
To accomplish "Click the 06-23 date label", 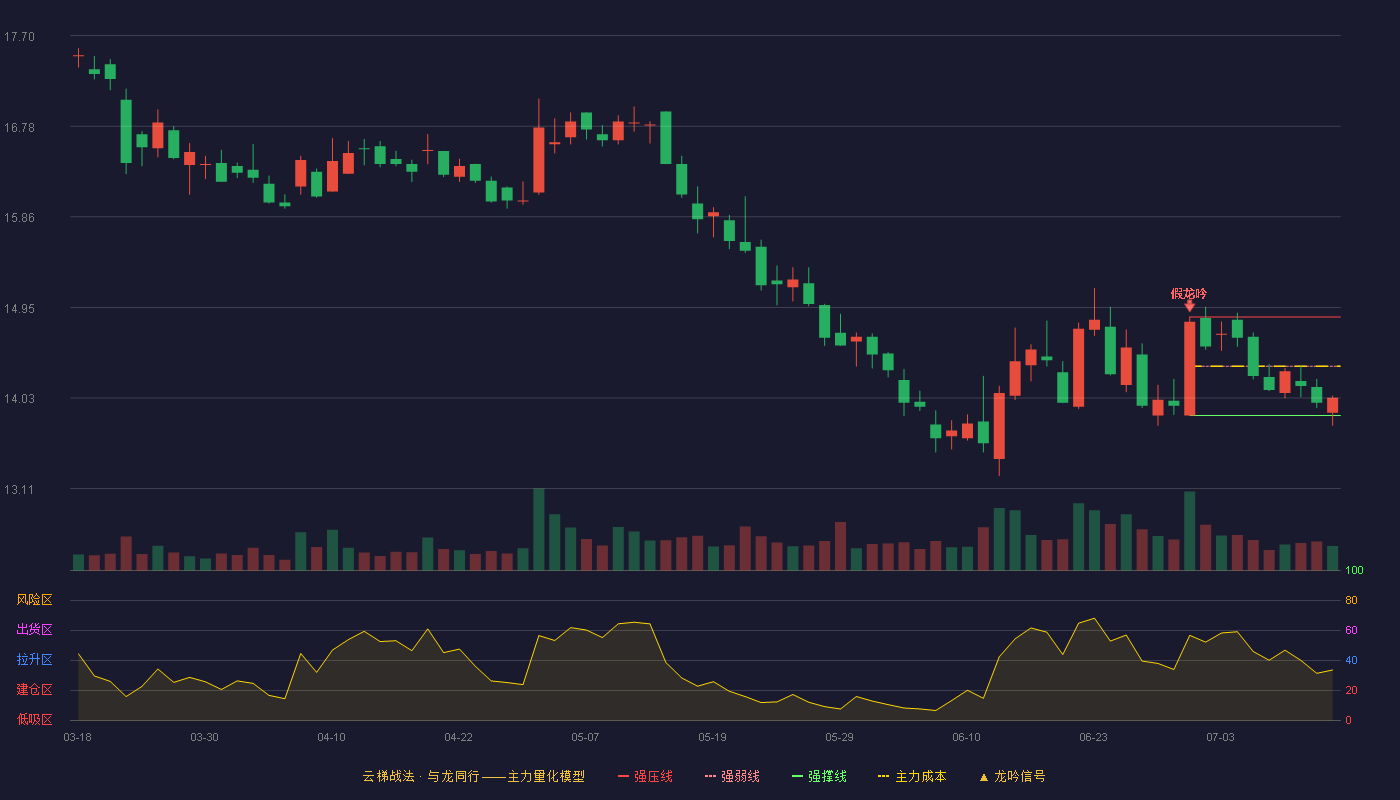I will click(1093, 737).
